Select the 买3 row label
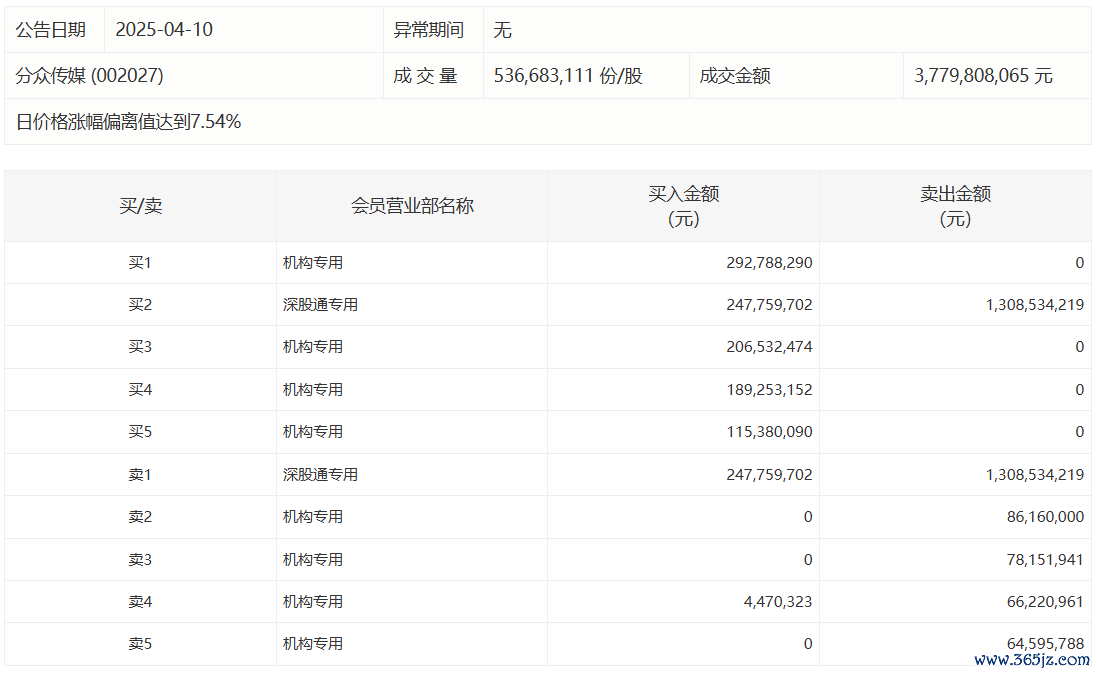 coord(140,346)
